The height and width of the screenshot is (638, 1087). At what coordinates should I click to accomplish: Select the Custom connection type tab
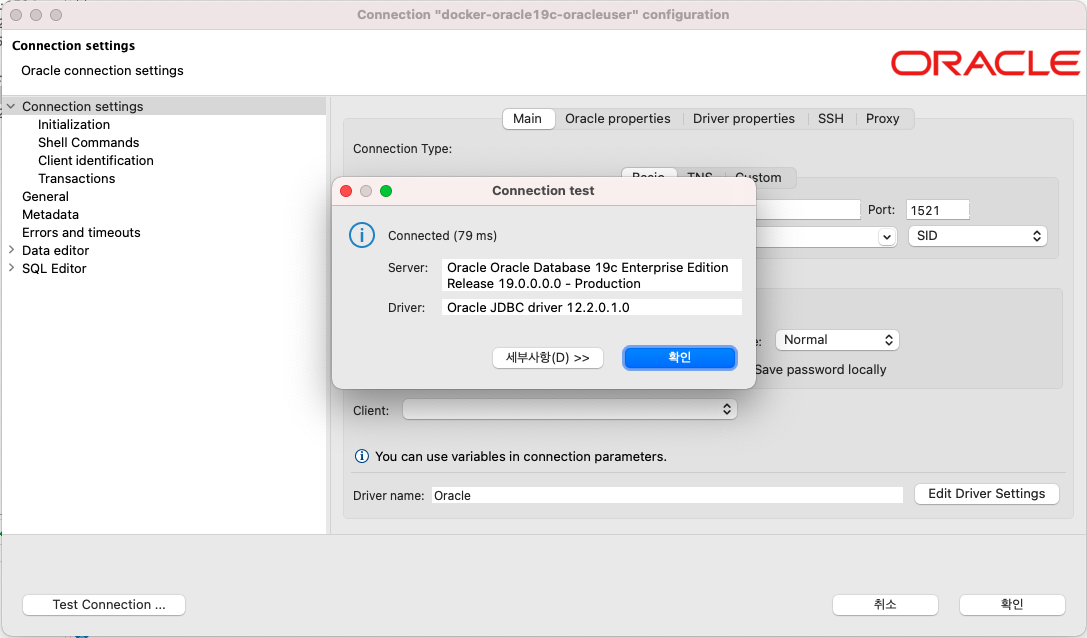[762, 178]
